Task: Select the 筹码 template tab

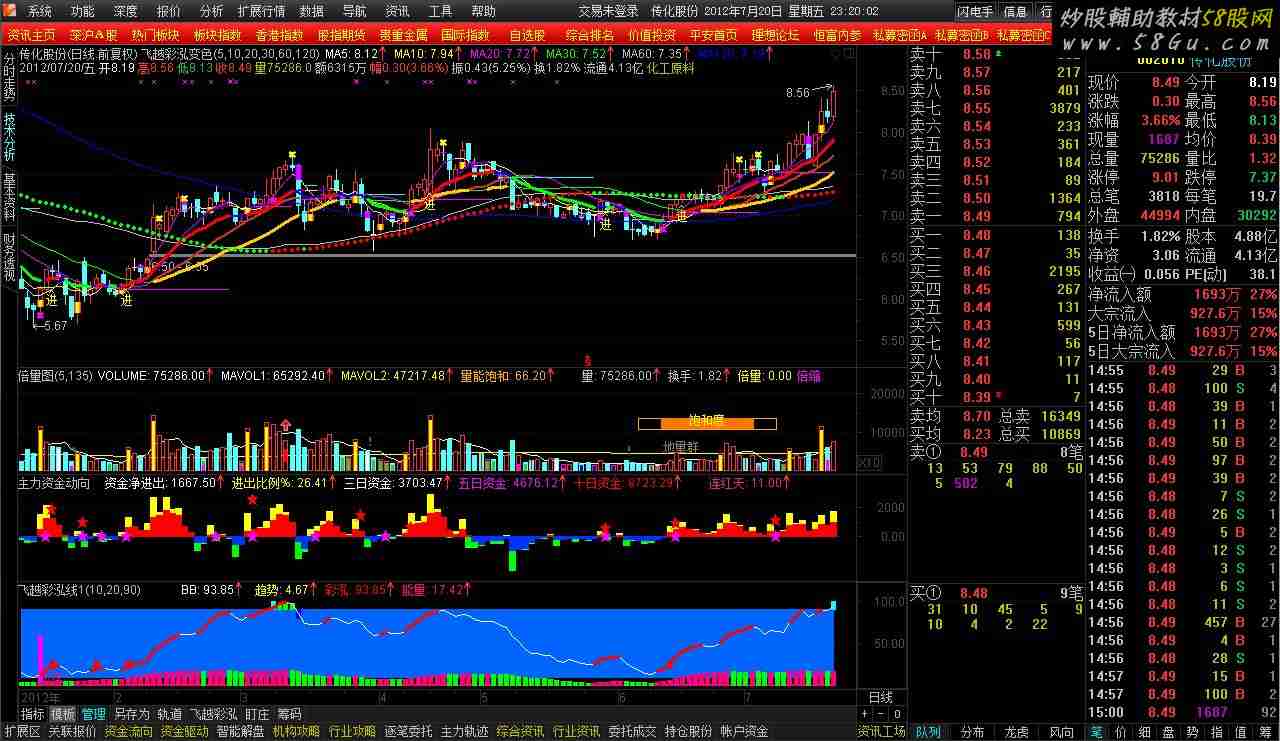Action: [289, 714]
